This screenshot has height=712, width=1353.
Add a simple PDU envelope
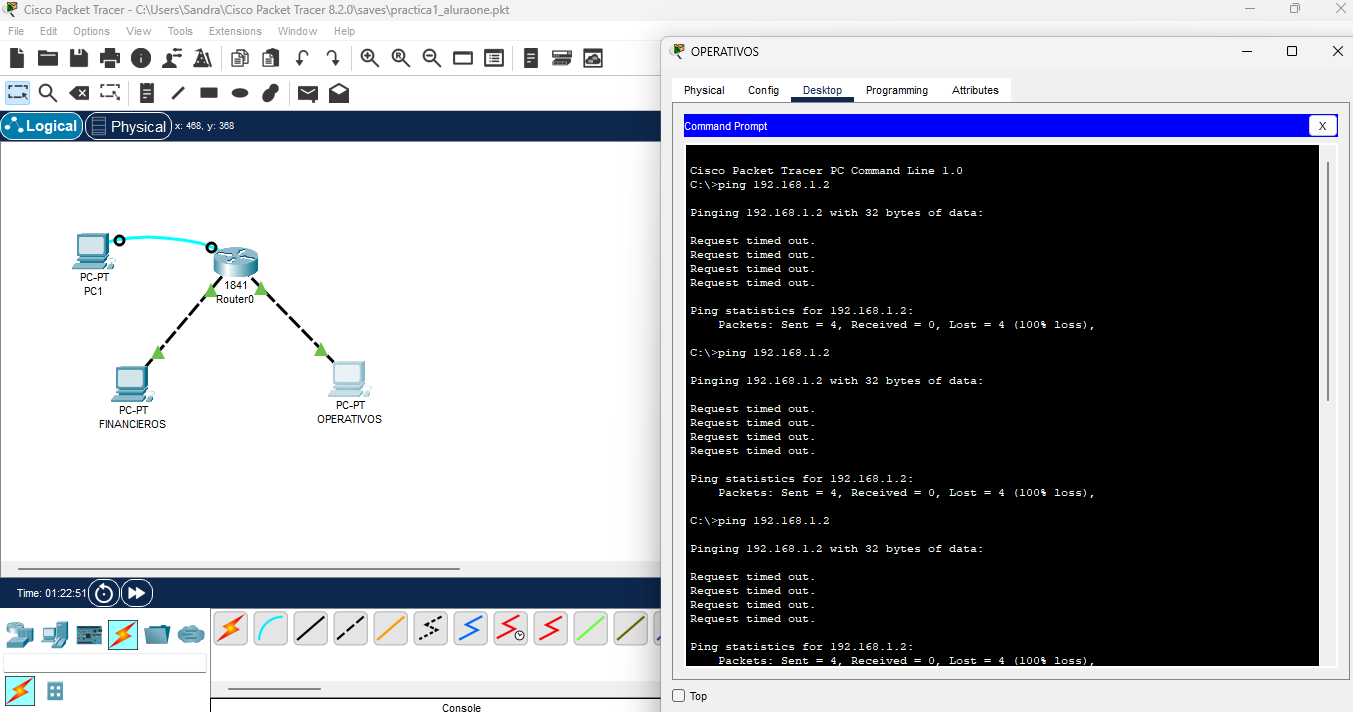(308, 93)
